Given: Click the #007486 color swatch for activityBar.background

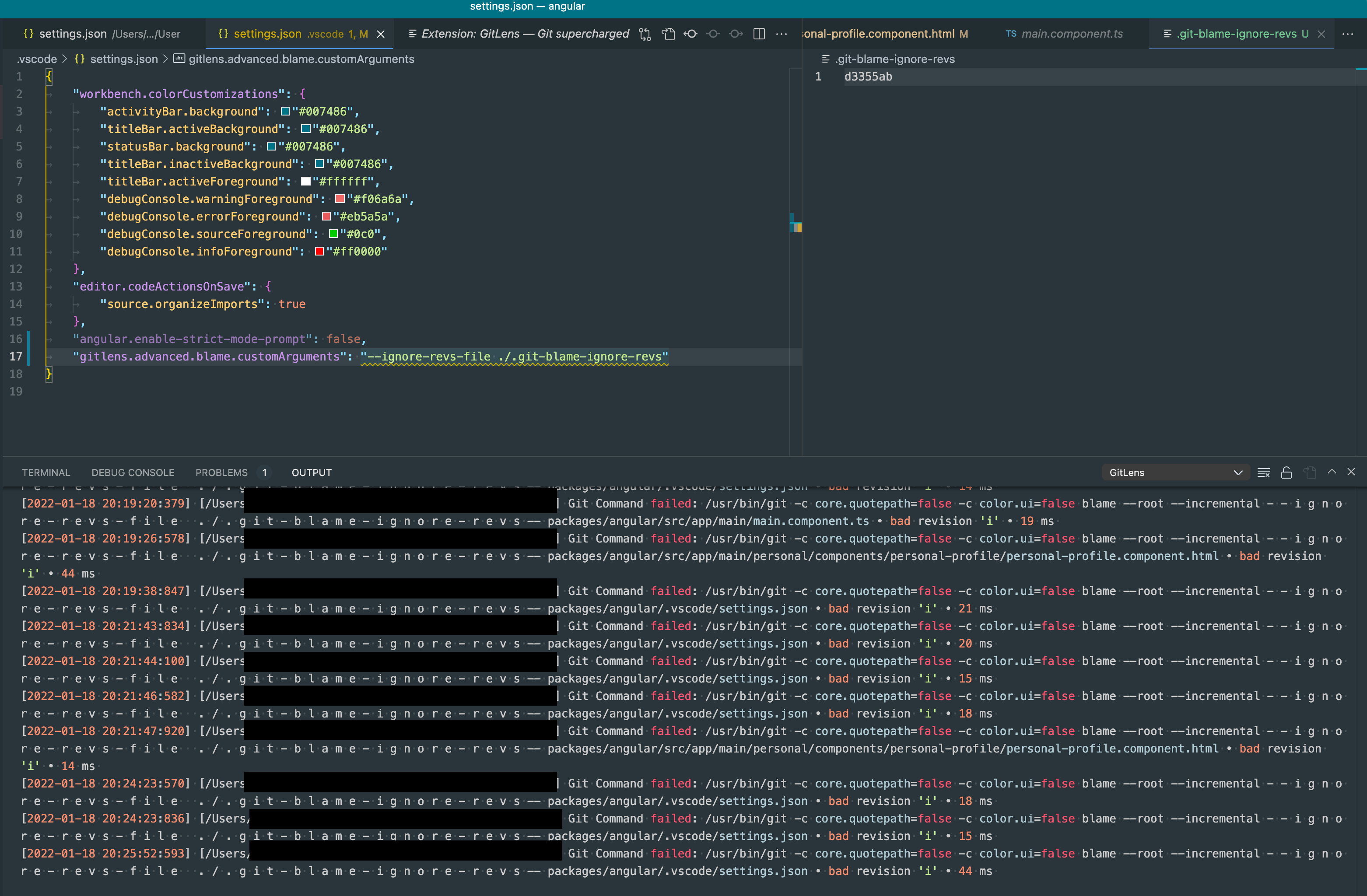Looking at the screenshot, I should tap(285, 111).
